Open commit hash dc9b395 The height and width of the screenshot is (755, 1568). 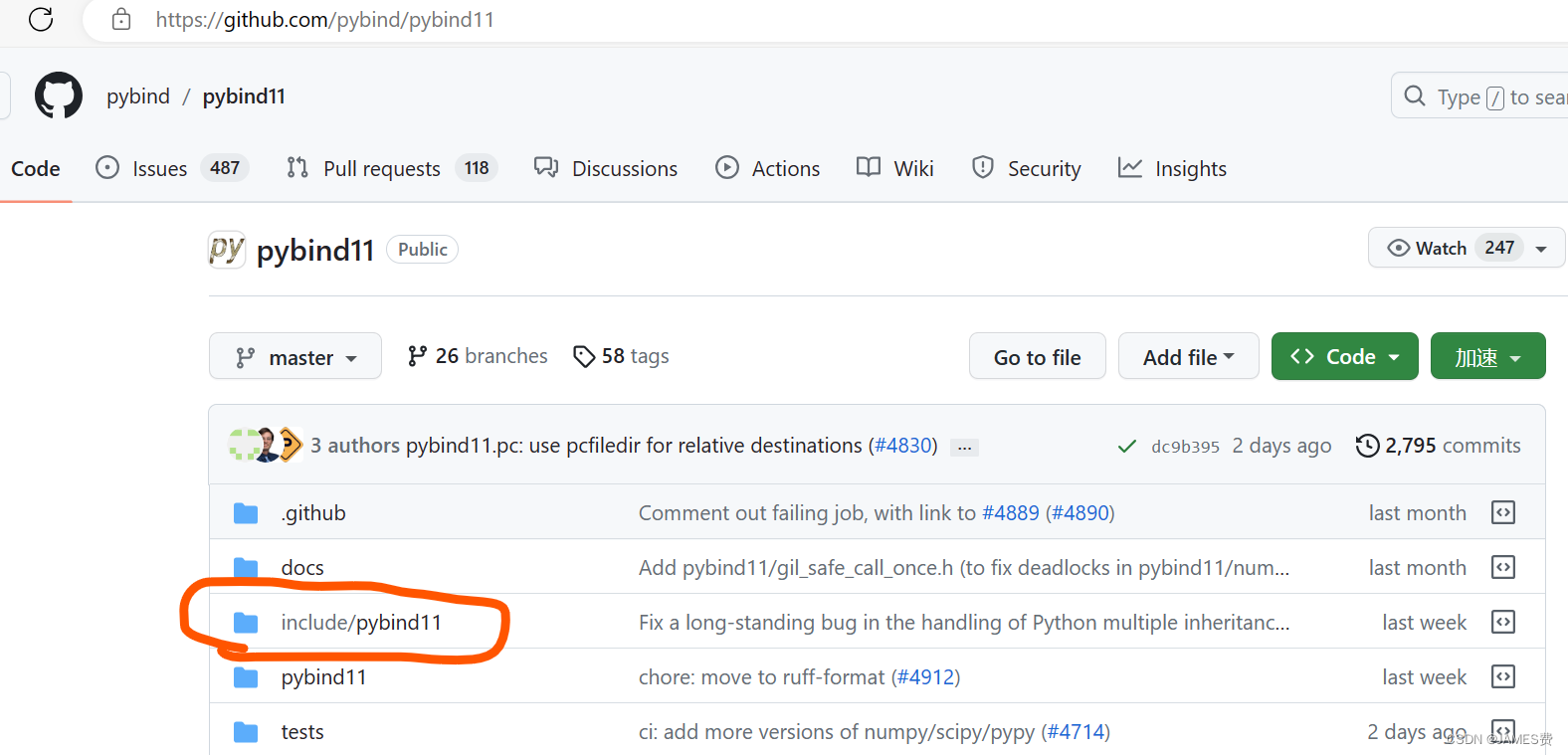(x=1185, y=447)
